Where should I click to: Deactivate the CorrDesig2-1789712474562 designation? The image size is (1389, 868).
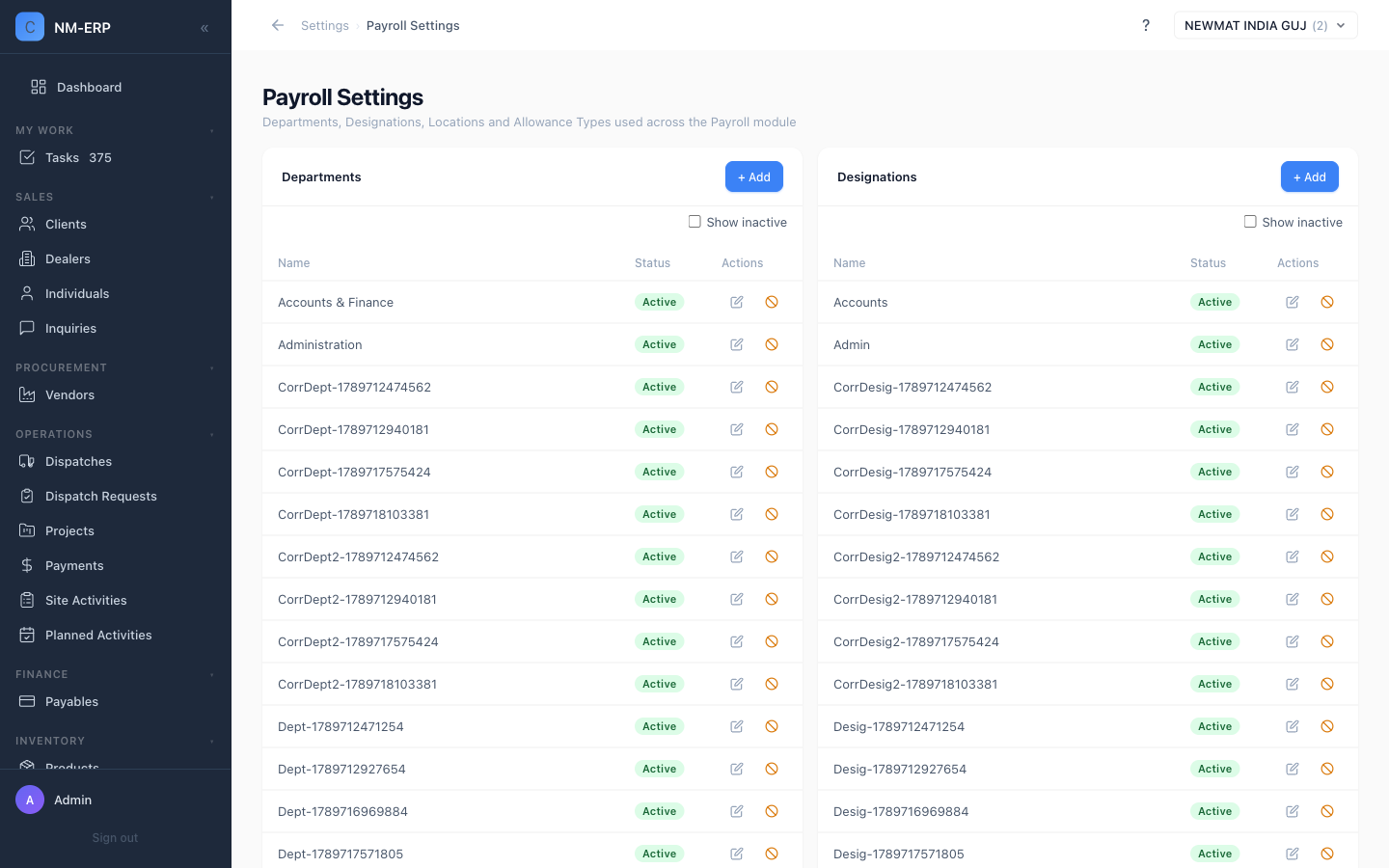[x=1327, y=556]
